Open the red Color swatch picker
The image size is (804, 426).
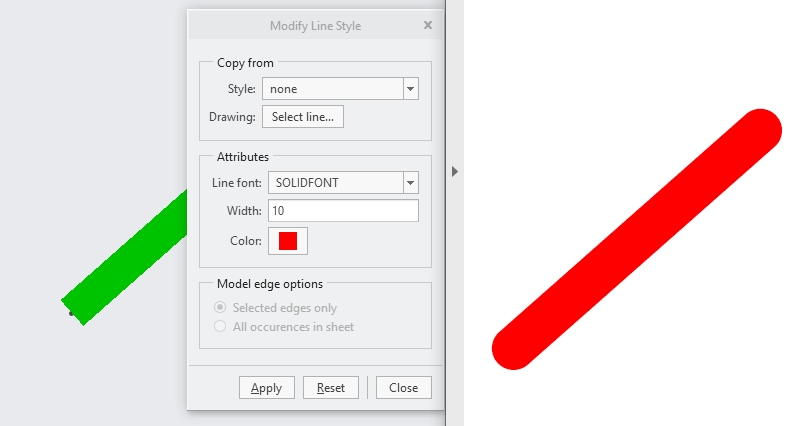coord(288,241)
